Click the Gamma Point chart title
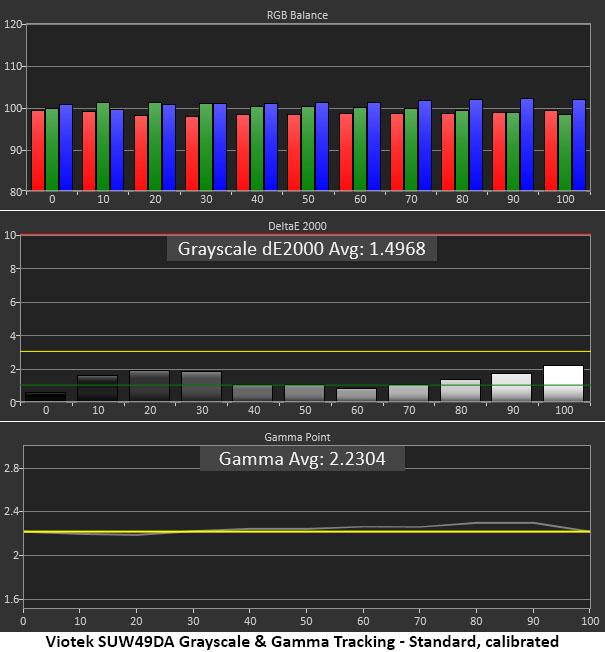The height and width of the screenshot is (652, 605). (x=297, y=437)
